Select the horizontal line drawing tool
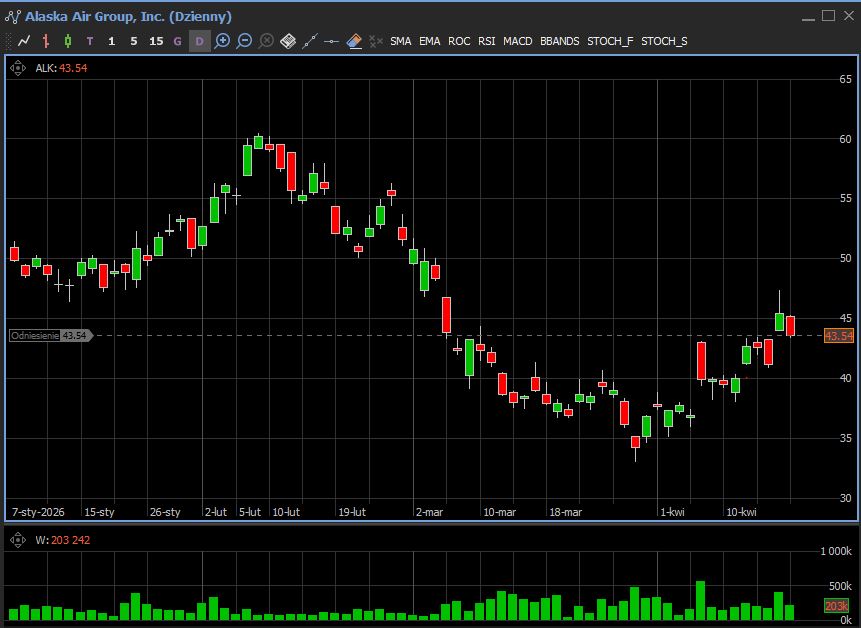The image size is (861, 628). tap(332, 41)
